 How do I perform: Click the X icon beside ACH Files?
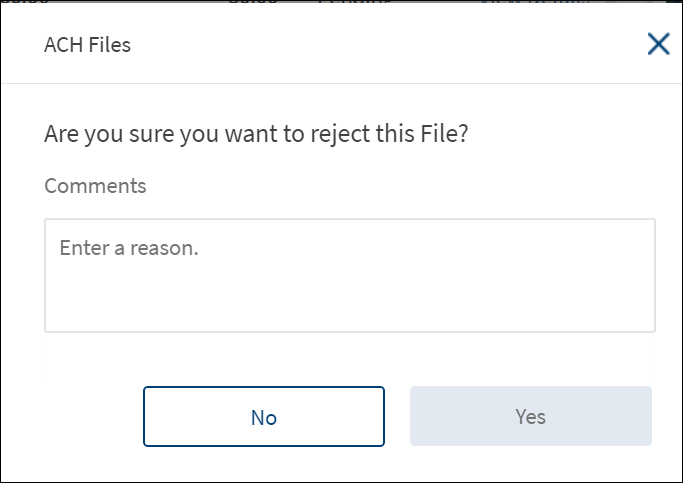pyautogui.click(x=658, y=44)
